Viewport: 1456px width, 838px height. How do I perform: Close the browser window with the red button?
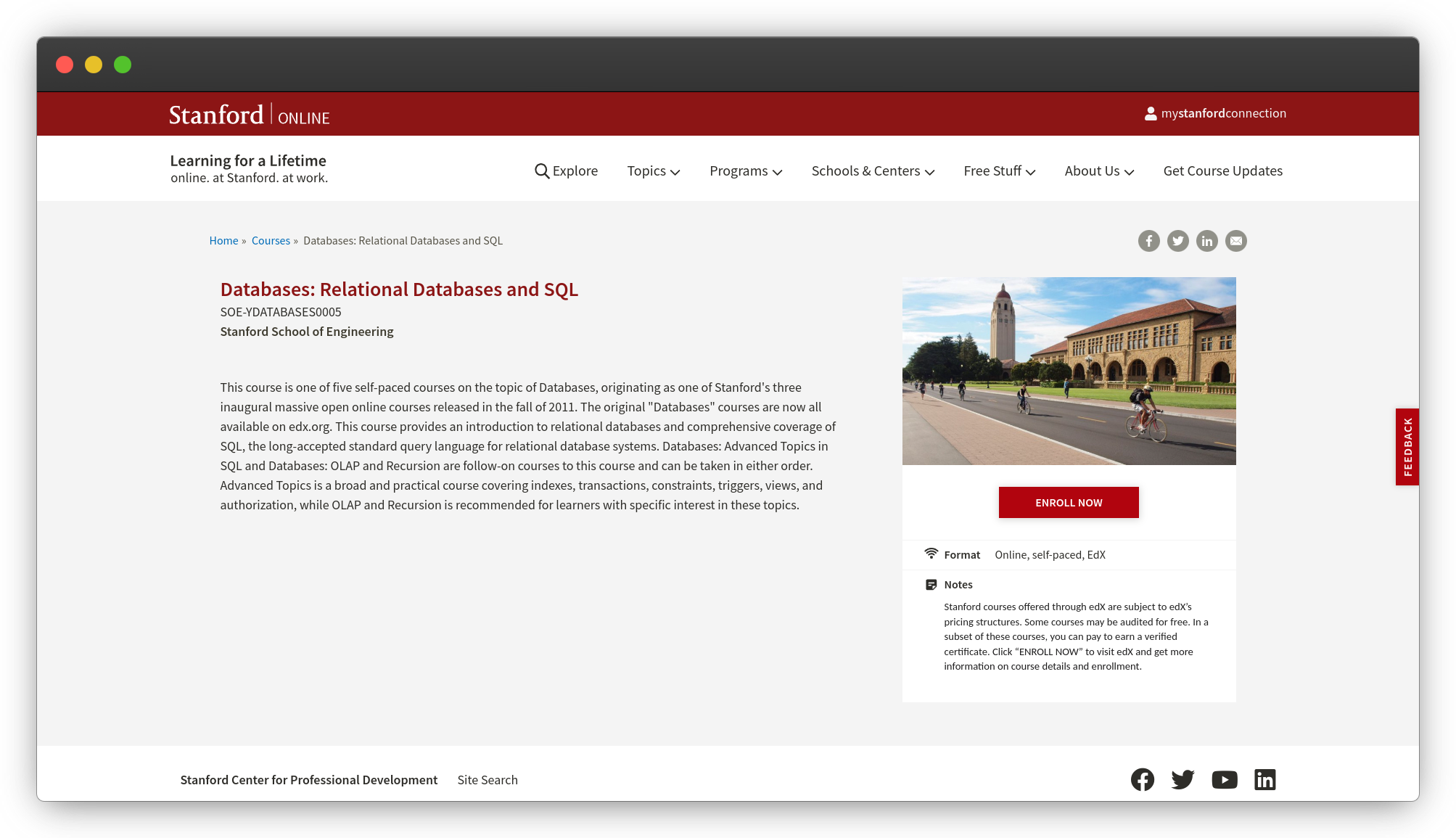[65, 65]
